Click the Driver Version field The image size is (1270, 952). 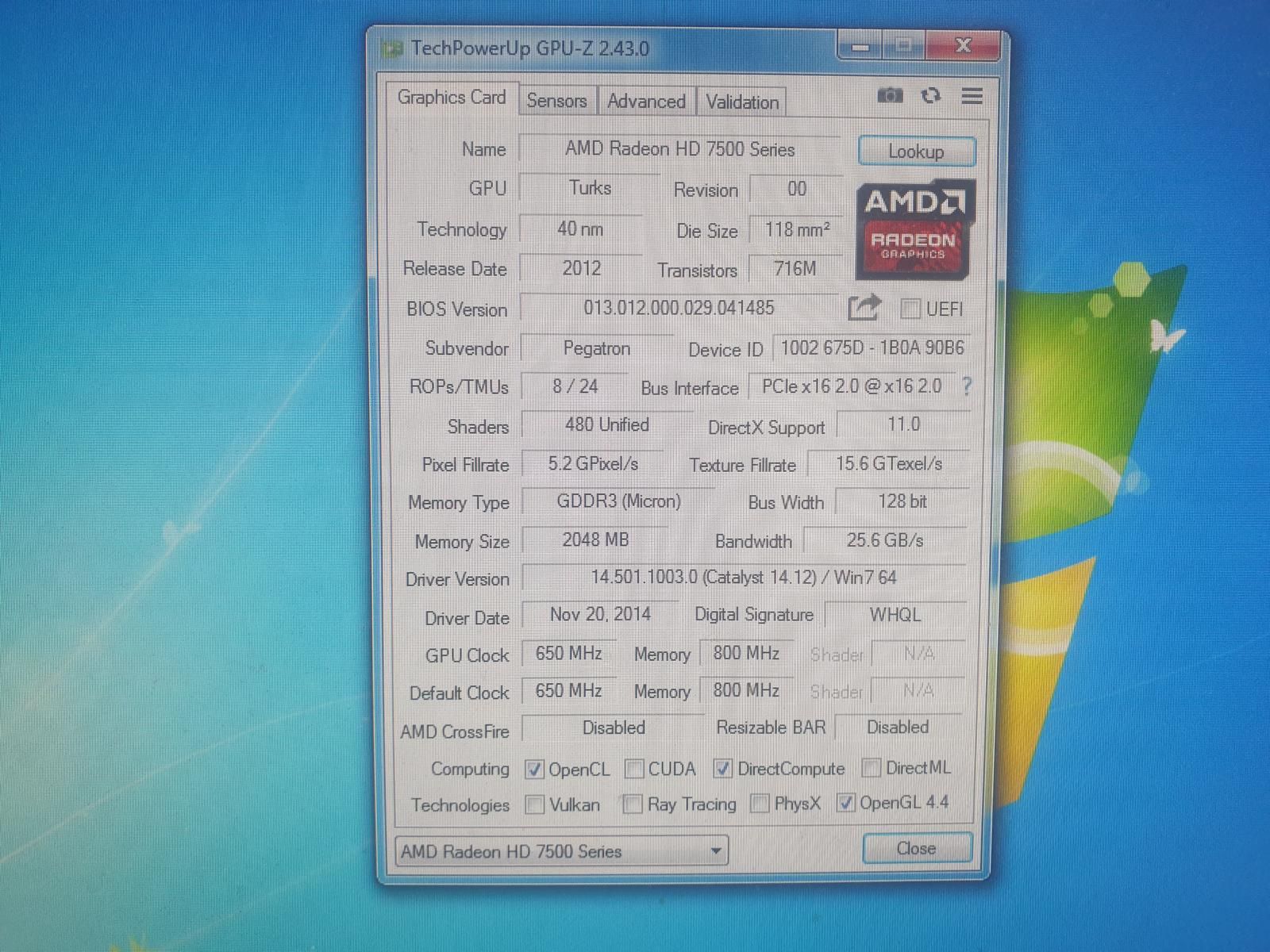[744, 578]
